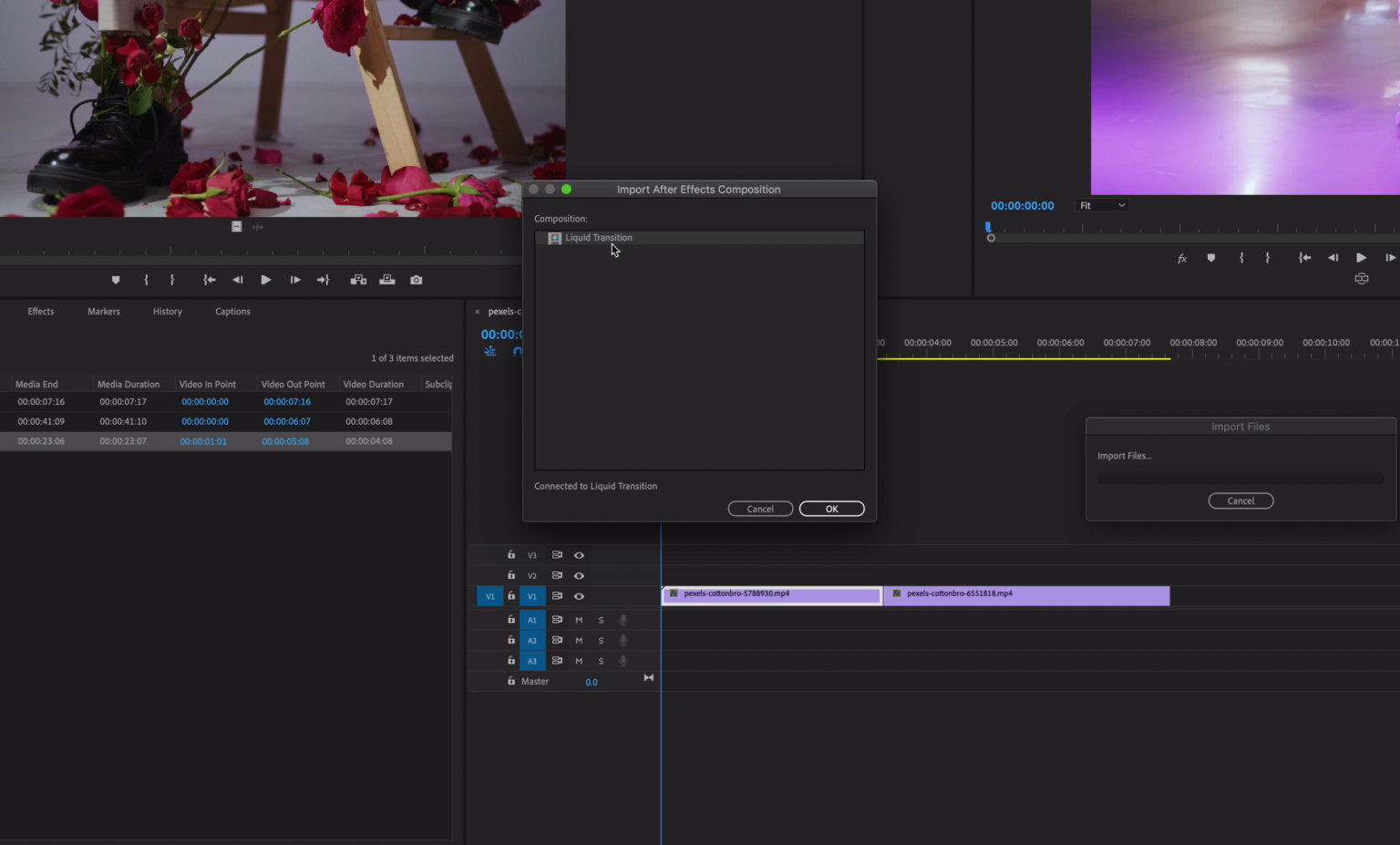Select the Insert icon below the source monitor
Image resolution: width=1400 pixels, height=845 pixels.
click(358, 280)
